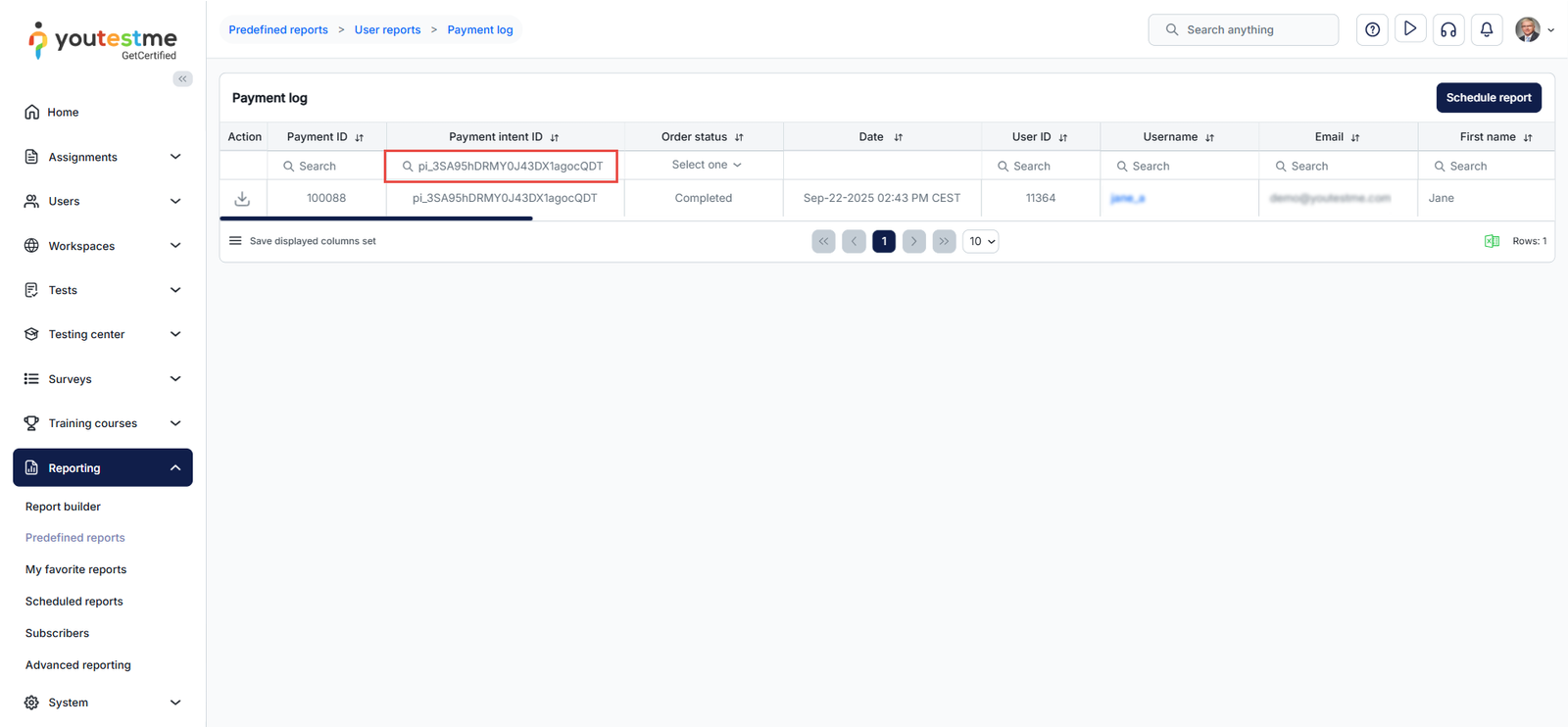Open the user profile avatar menu
Screen dimensions: 1568x727
(x=1533, y=30)
